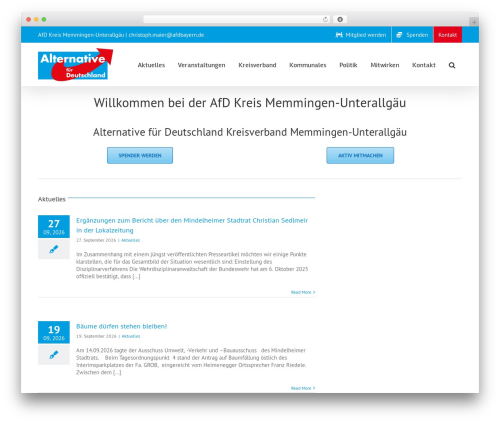Open the Kontakt item in main navigation
The width and height of the screenshot is (500, 423).
tap(424, 65)
